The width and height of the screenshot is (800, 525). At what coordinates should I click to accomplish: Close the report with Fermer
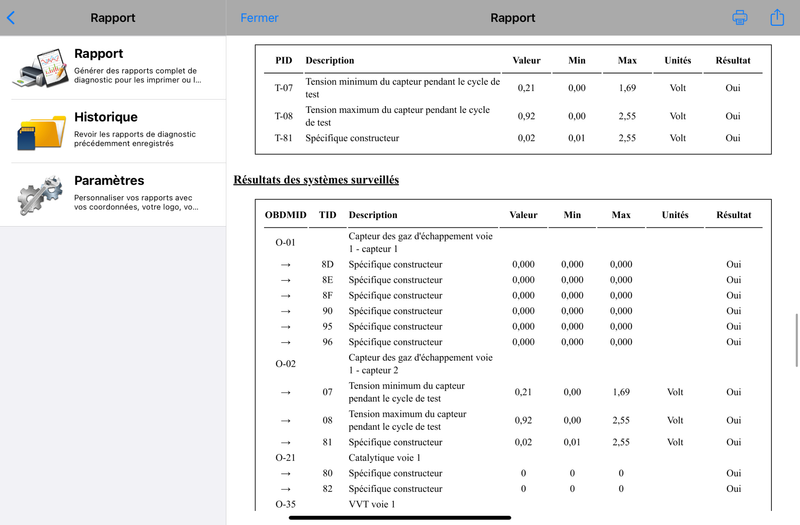click(x=259, y=18)
